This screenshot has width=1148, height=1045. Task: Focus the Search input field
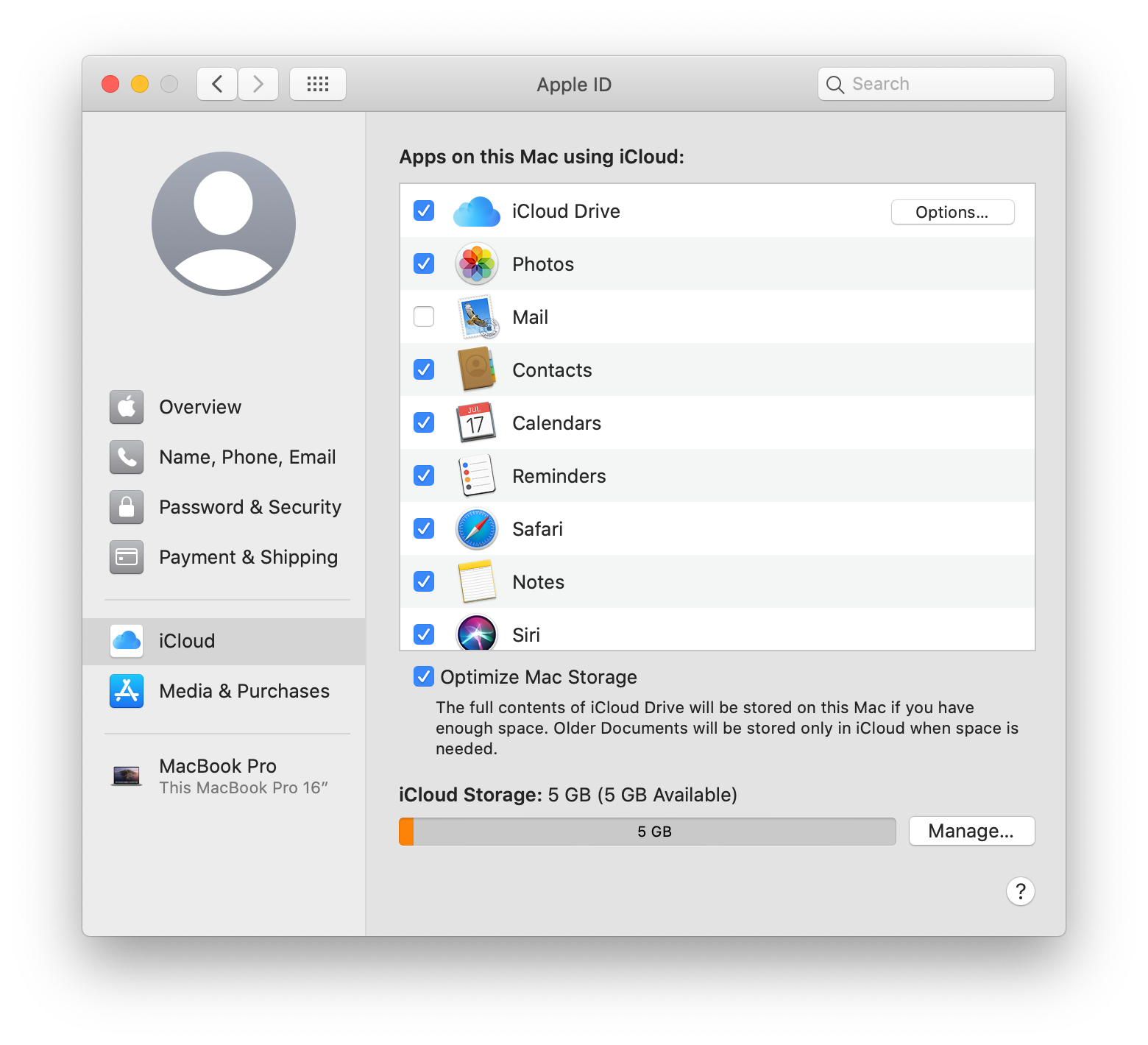click(936, 84)
